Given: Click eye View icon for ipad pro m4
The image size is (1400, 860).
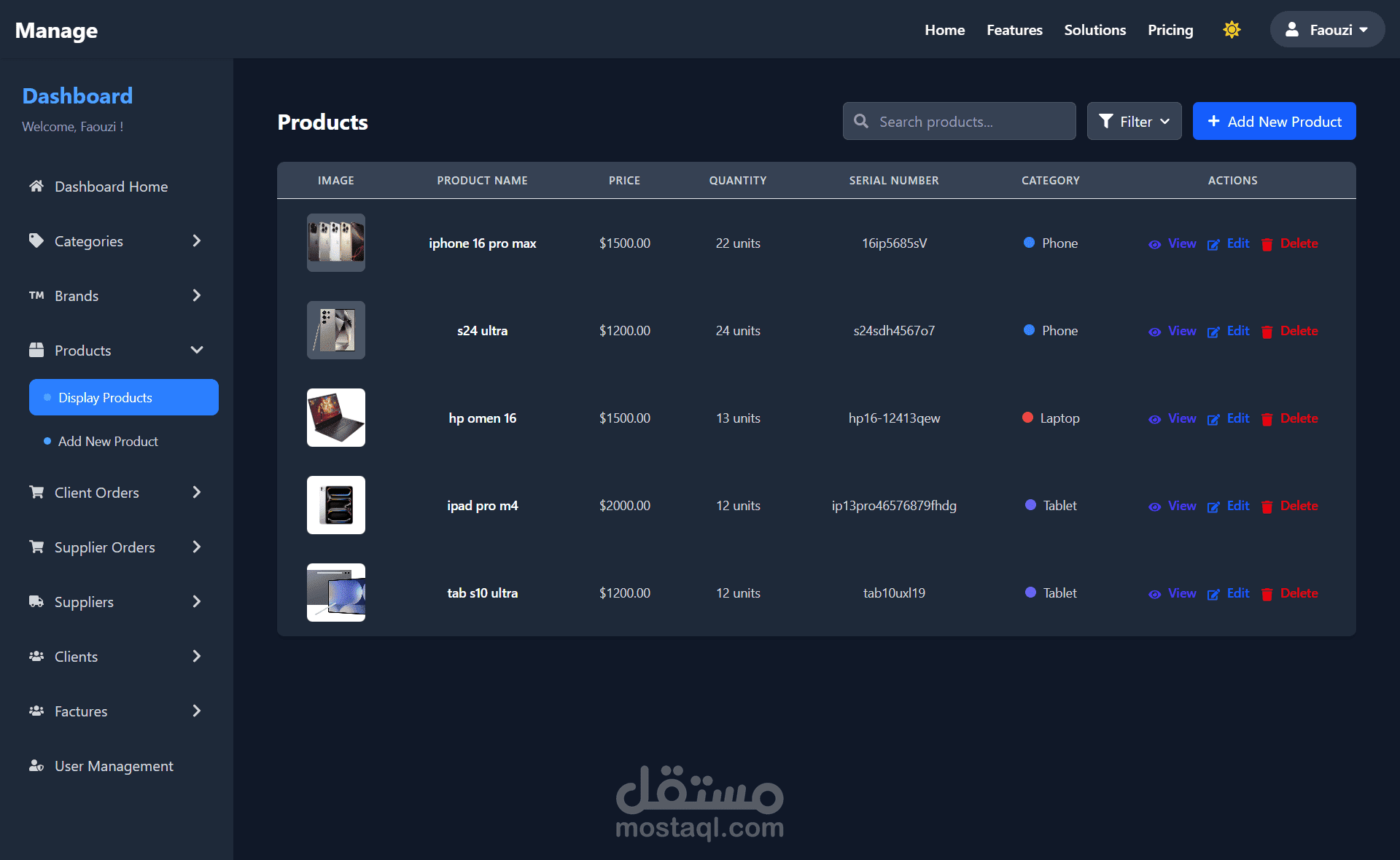Looking at the screenshot, I should coord(1154,507).
